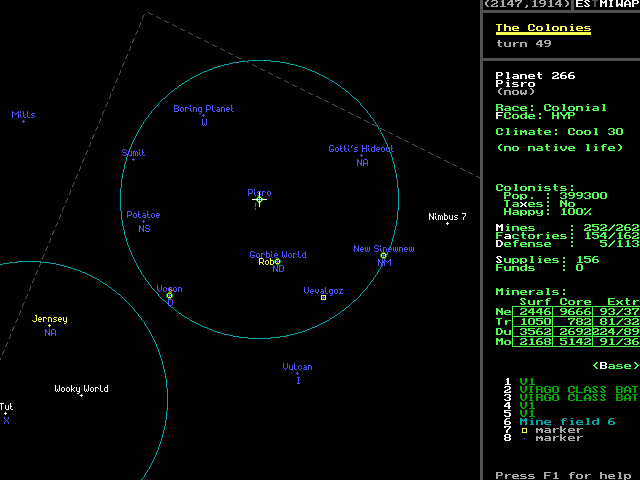Select Gotti's Hideout planet
Viewport: 640px width, 480px height.
point(361,155)
